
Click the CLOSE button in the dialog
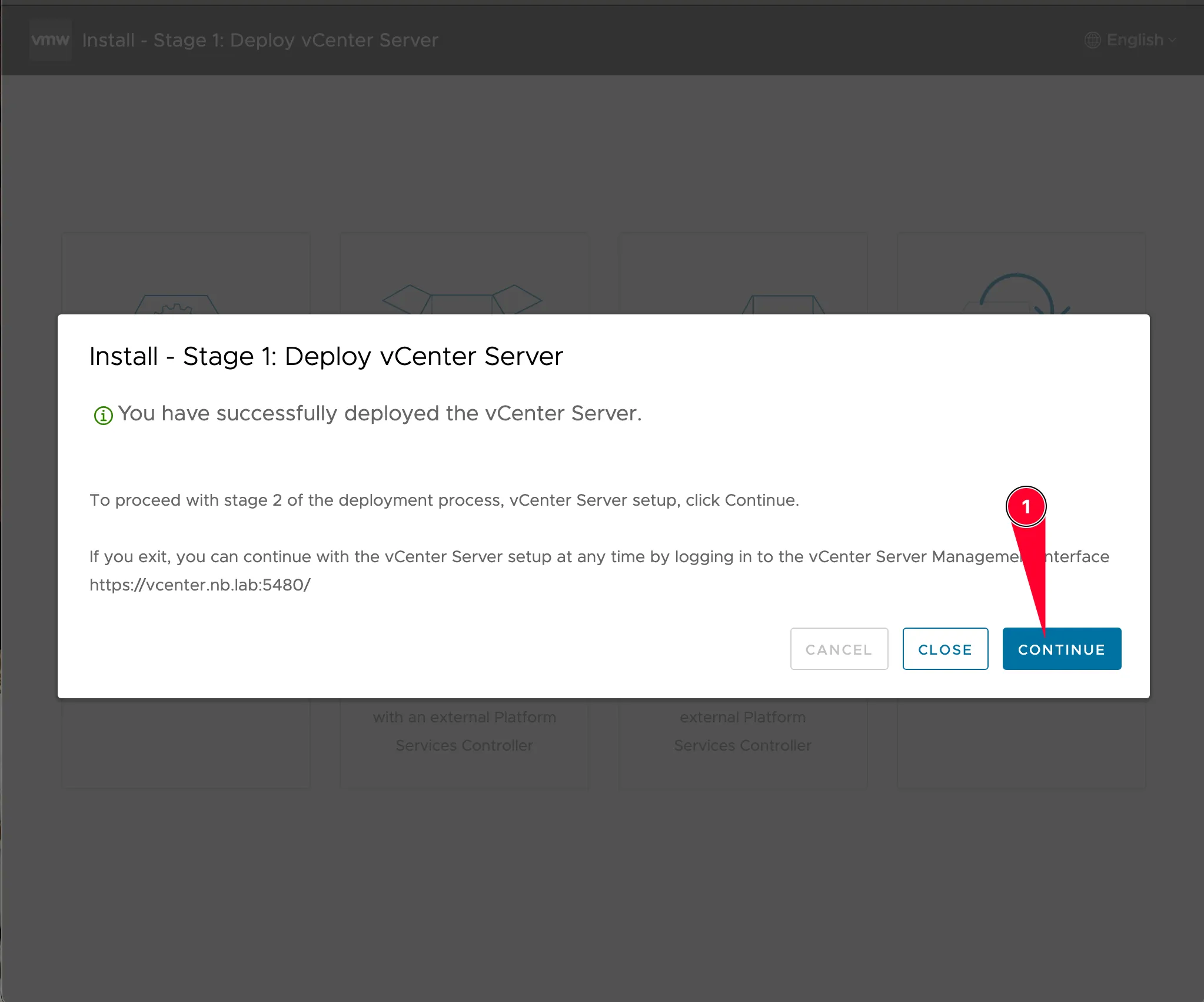(945, 649)
